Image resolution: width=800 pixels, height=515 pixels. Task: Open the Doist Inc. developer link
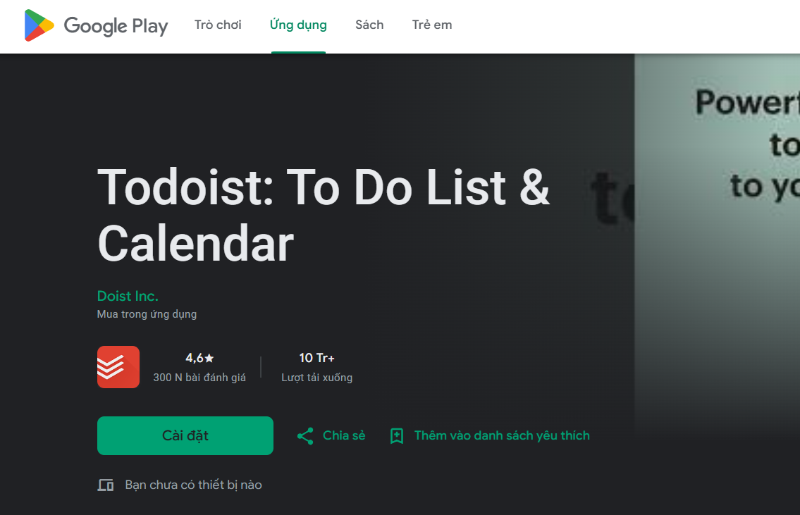point(128,296)
